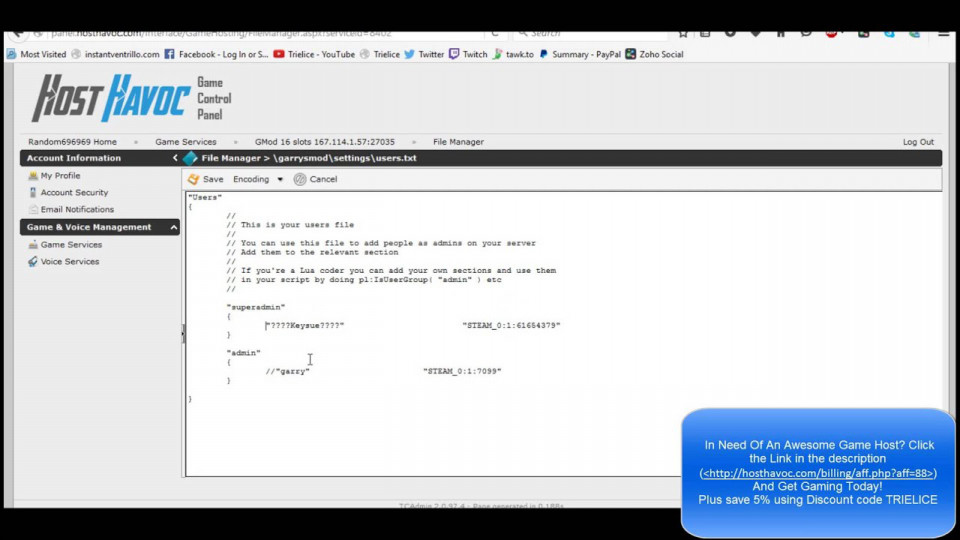
Task: Collapse the Game & Voice Management section
Action: (174, 227)
